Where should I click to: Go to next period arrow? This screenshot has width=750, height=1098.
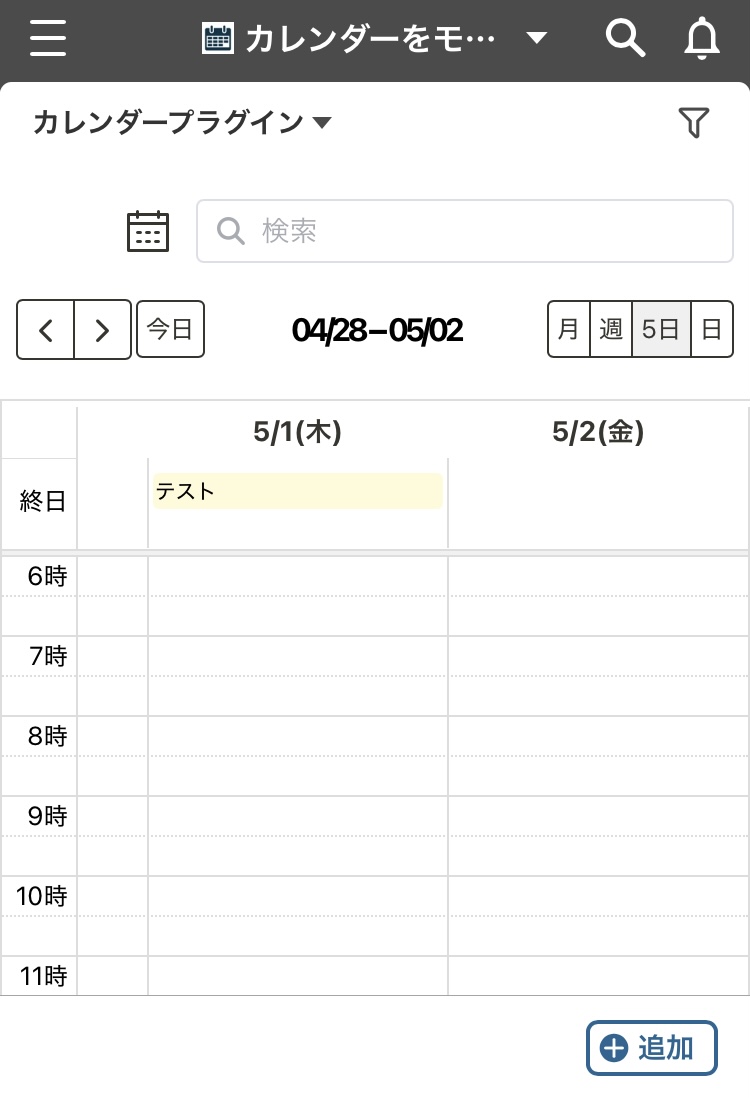102,330
